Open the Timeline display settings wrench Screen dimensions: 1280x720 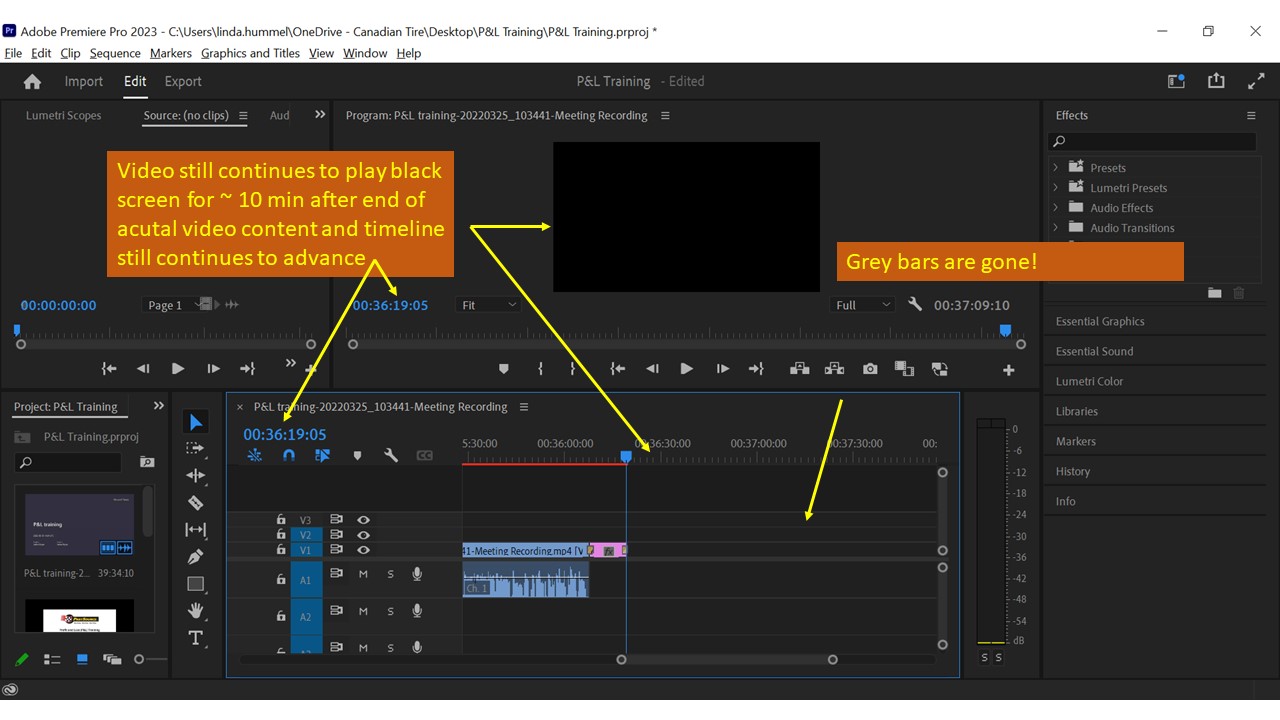click(391, 455)
